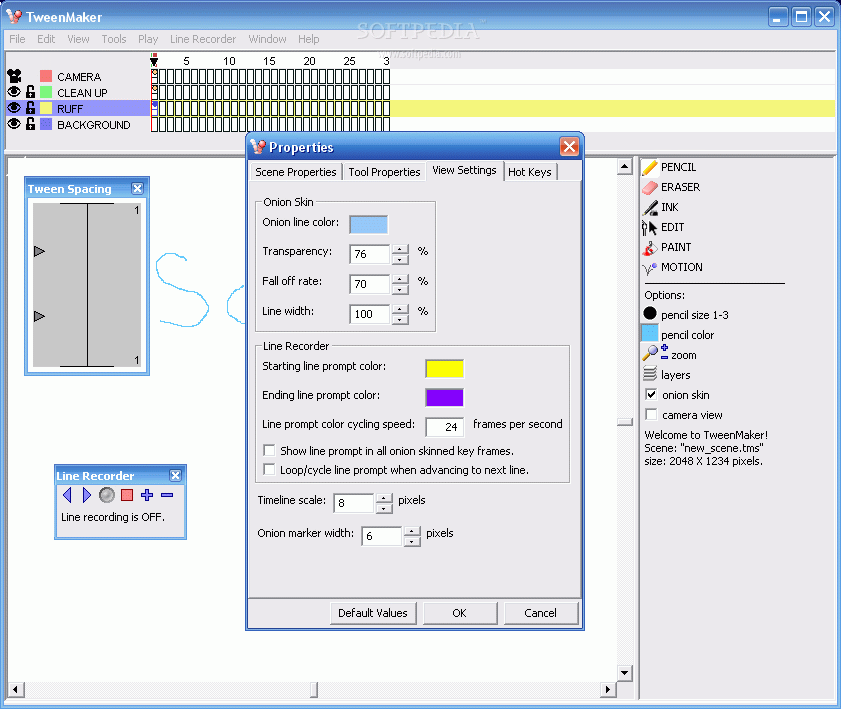This screenshot has height=709, width=841.
Task: Decrease Onion marker width with down arrow
Action: click(x=412, y=541)
